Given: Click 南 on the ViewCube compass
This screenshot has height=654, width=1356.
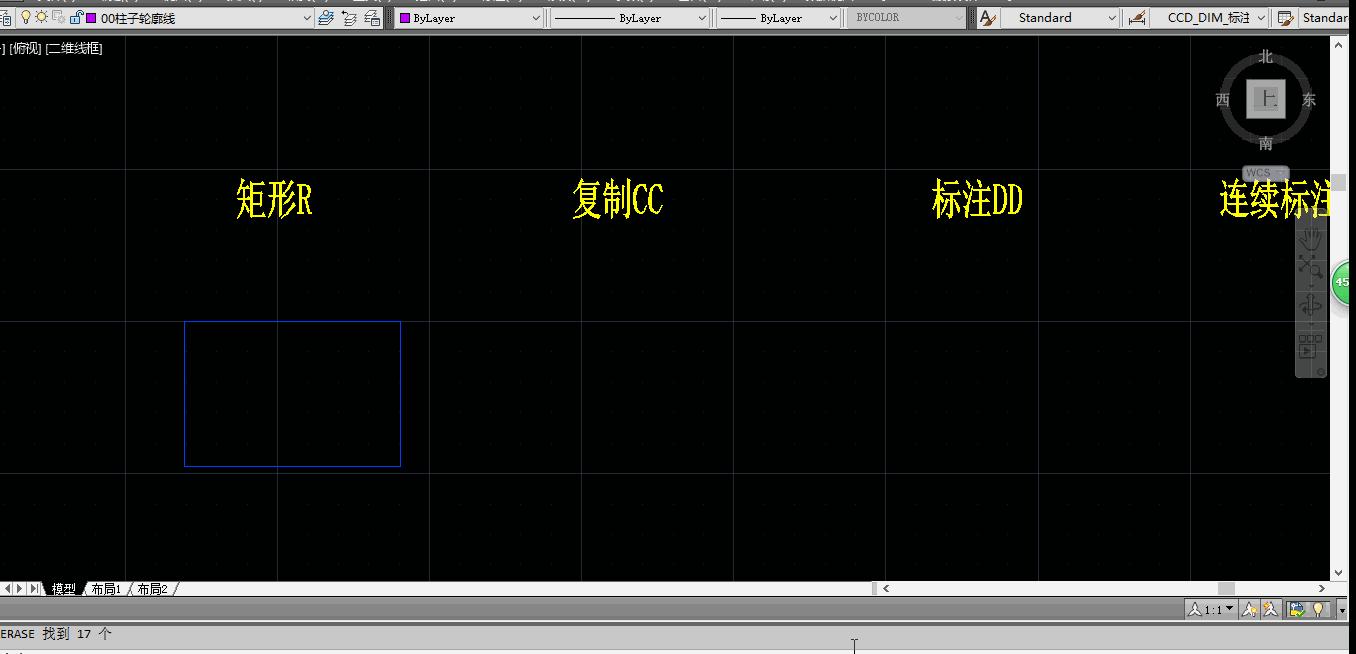Looking at the screenshot, I should click(x=1266, y=143).
